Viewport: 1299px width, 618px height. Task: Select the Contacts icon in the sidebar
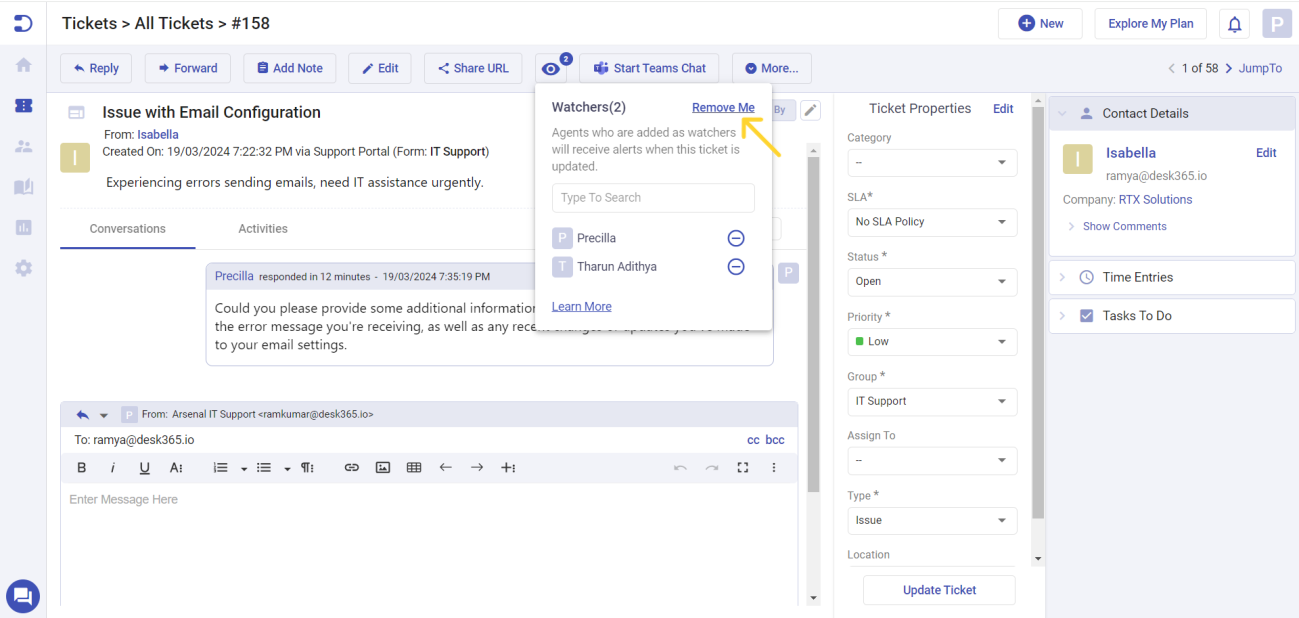click(x=22, y=146)
